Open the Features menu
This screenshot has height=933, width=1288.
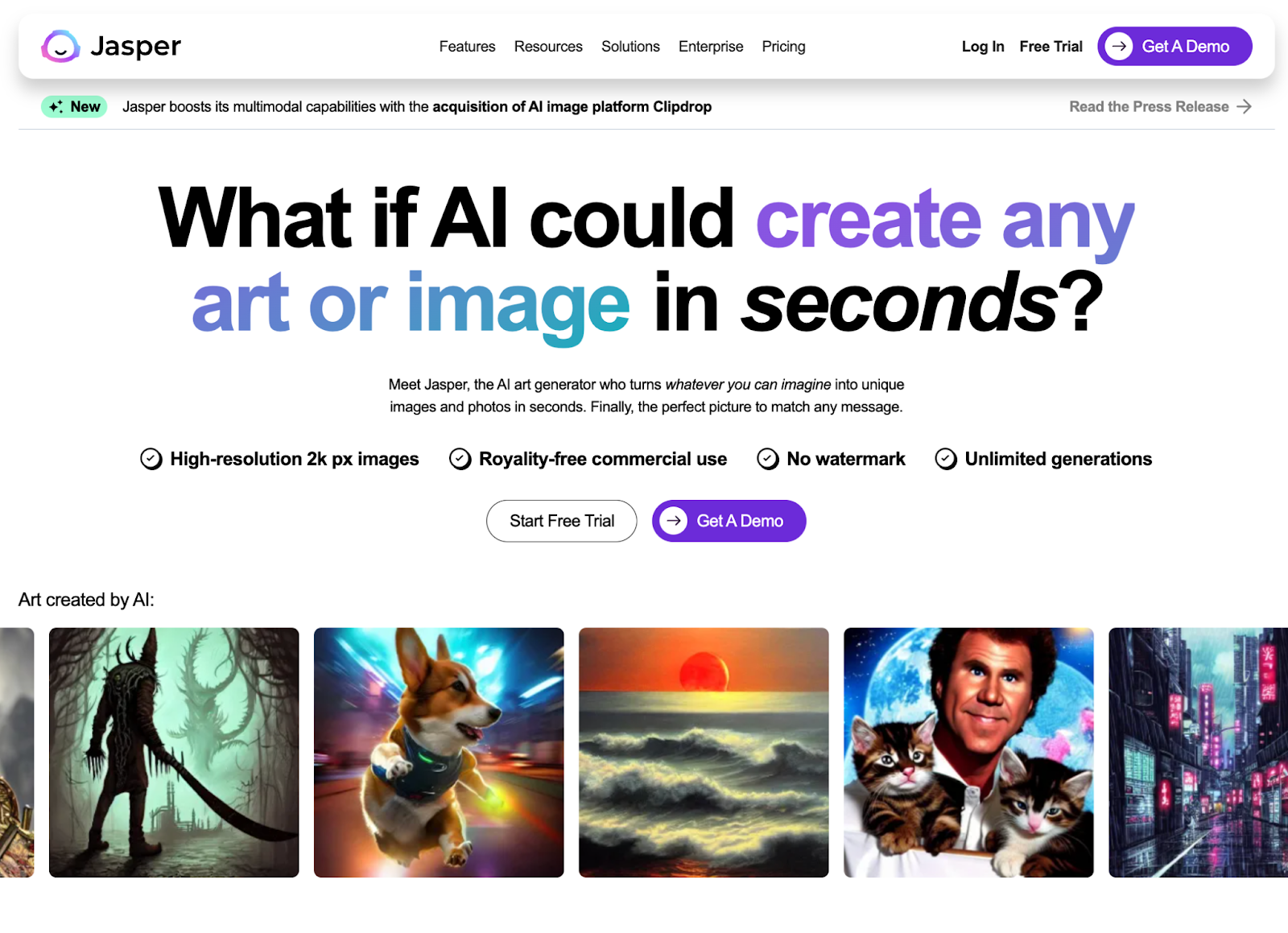[x=467, y=47]
